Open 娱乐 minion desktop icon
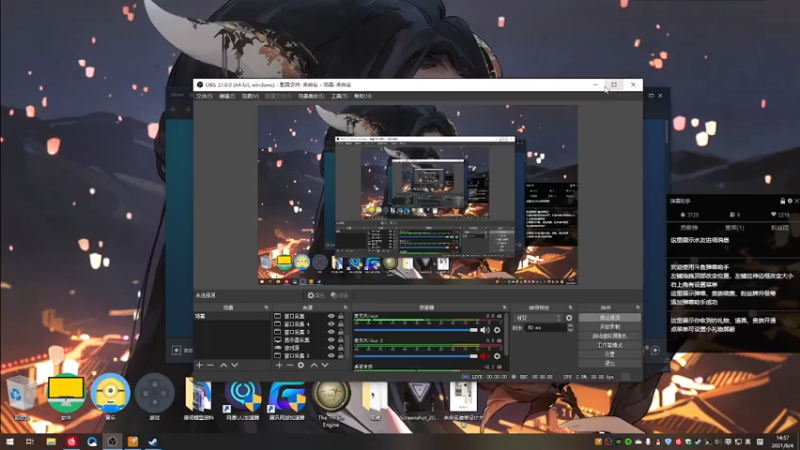The height and width of the screenshot is (450, 800). pos(110,396)
